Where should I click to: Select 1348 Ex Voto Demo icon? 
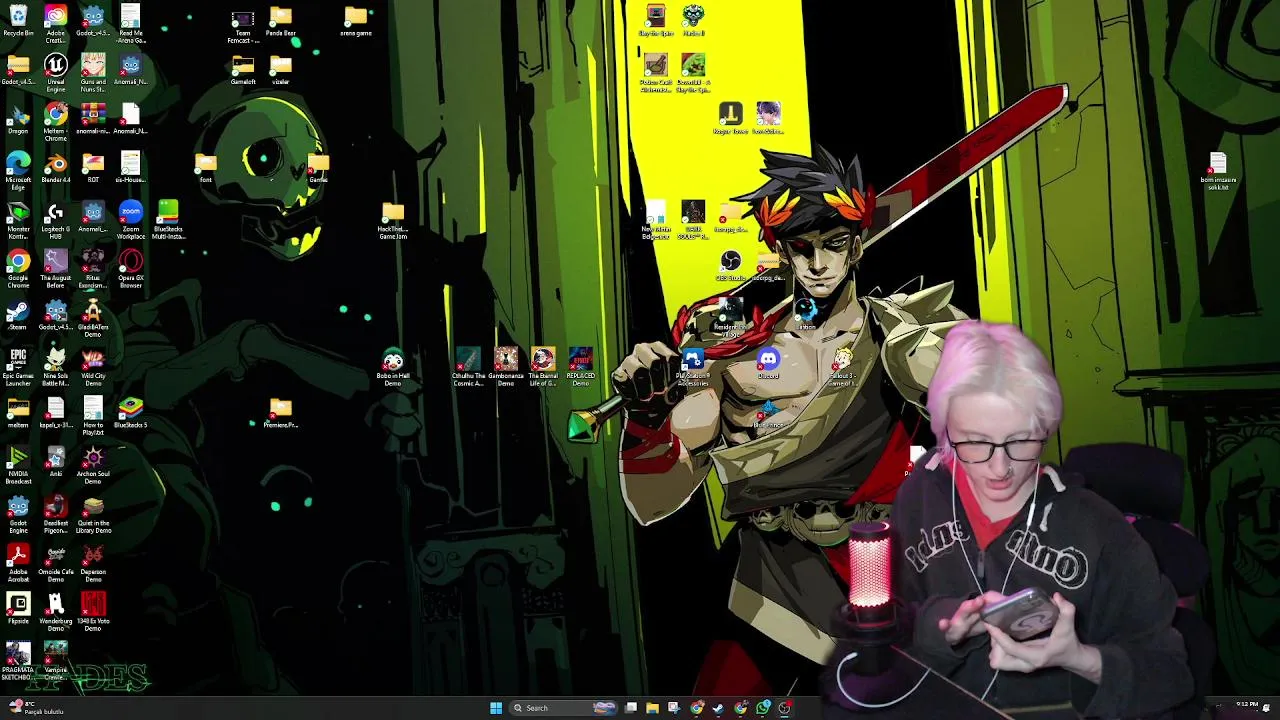point(93,612)
